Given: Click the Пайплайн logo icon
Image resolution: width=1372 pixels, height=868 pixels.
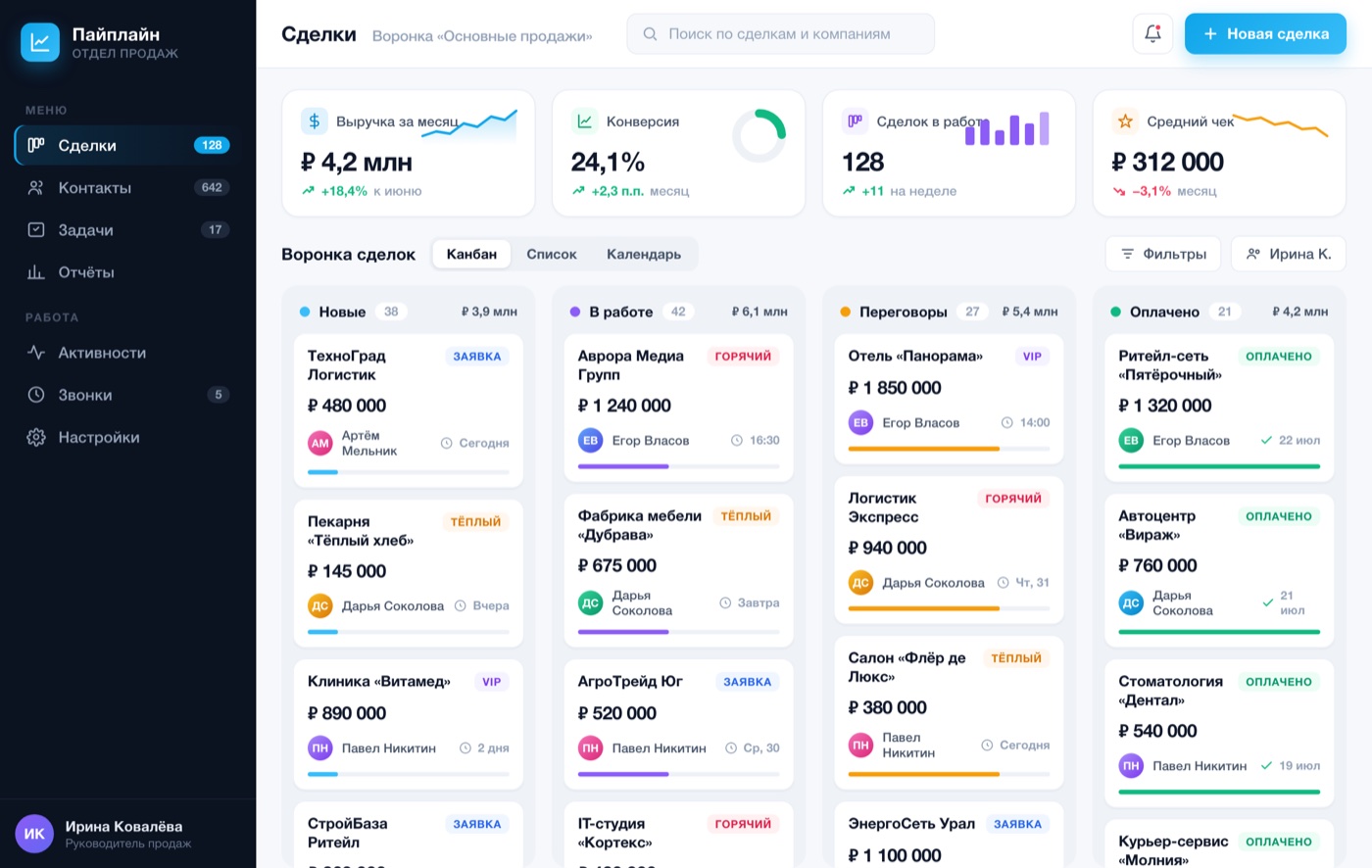Looking at the screenshot, I should point(40,42).
